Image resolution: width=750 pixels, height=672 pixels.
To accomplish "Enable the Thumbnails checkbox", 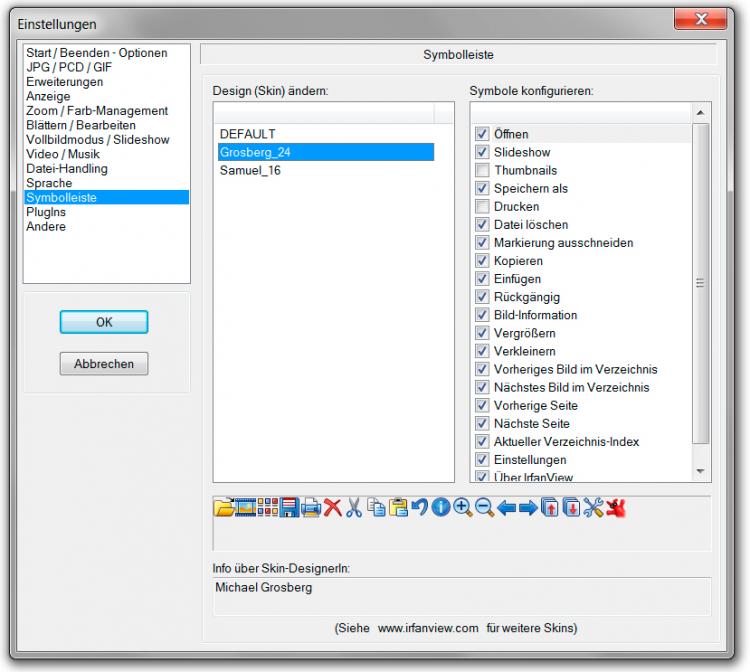I will pos(482,171).
